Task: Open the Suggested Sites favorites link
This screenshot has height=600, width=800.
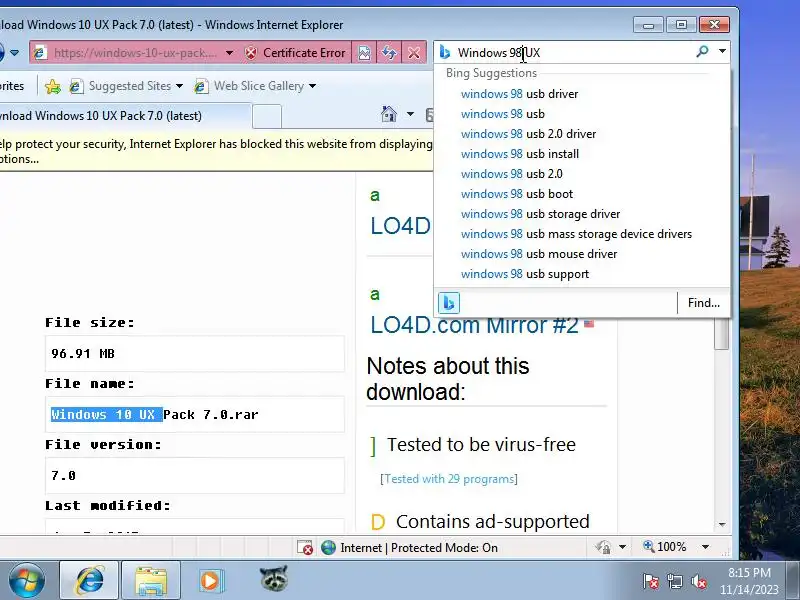Action: pyautogui.click(x=130, y=86)
